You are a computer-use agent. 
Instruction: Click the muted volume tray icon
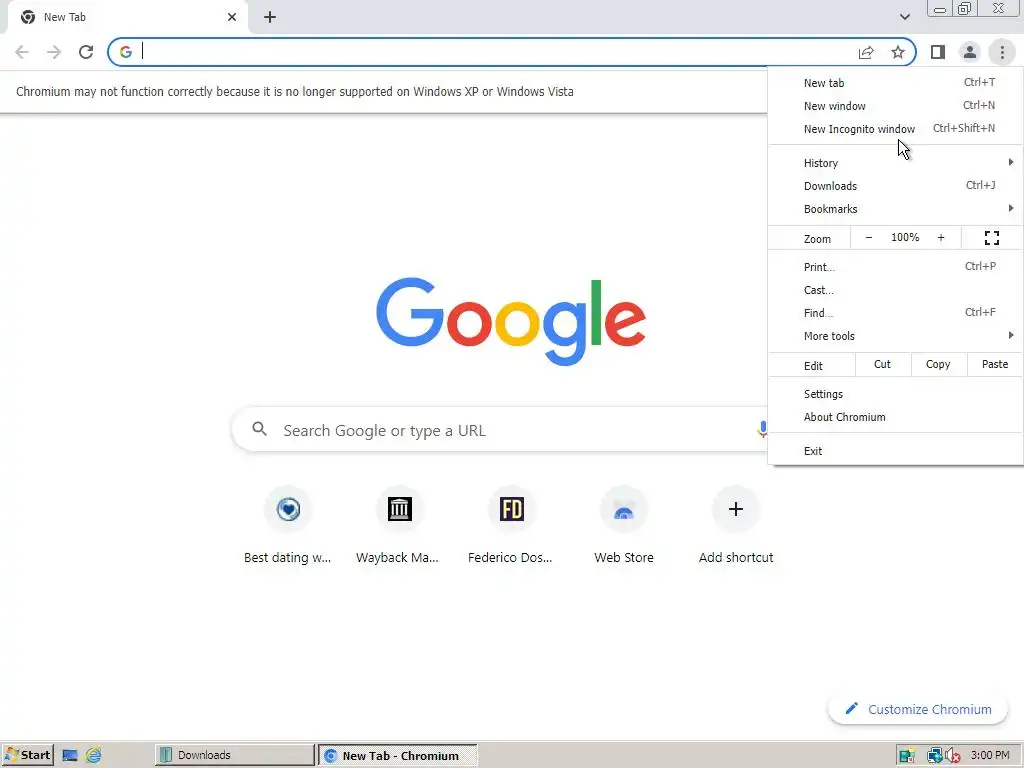[x=953, y=756]
